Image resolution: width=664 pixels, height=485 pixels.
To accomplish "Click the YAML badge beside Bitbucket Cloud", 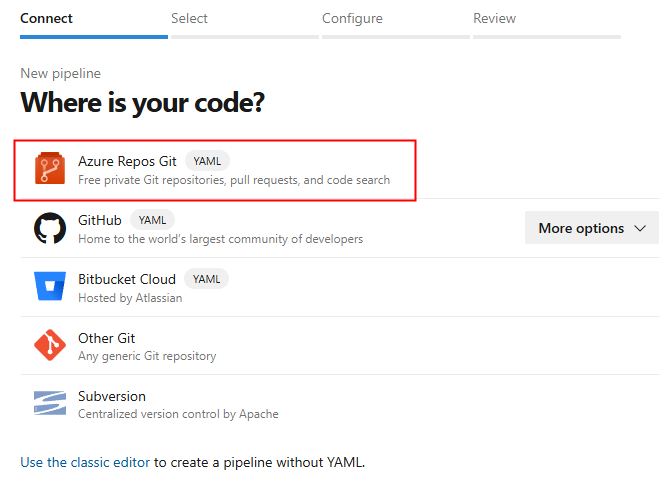I will point(206,279).
